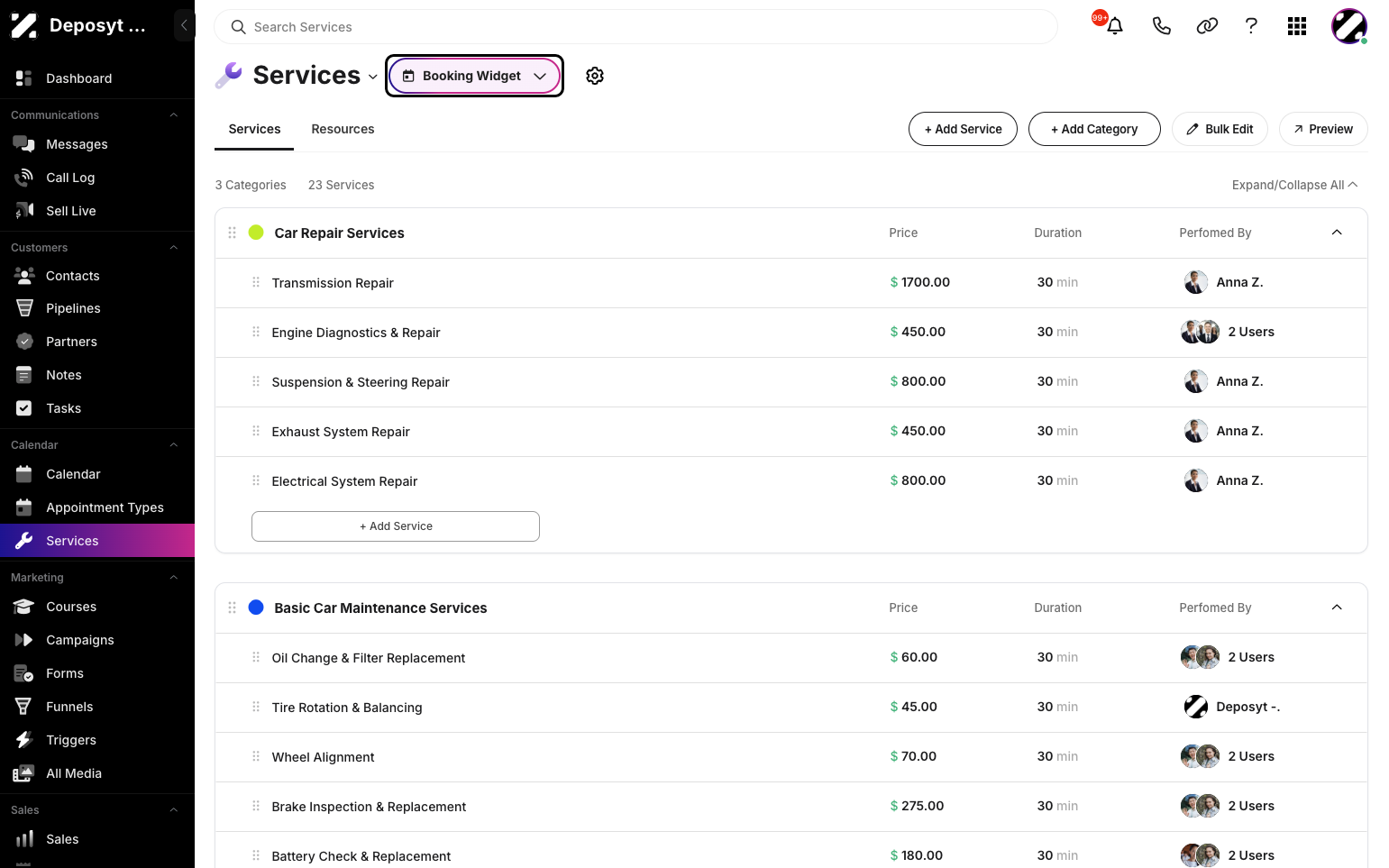Click the Preview button

pos(1323,129)
